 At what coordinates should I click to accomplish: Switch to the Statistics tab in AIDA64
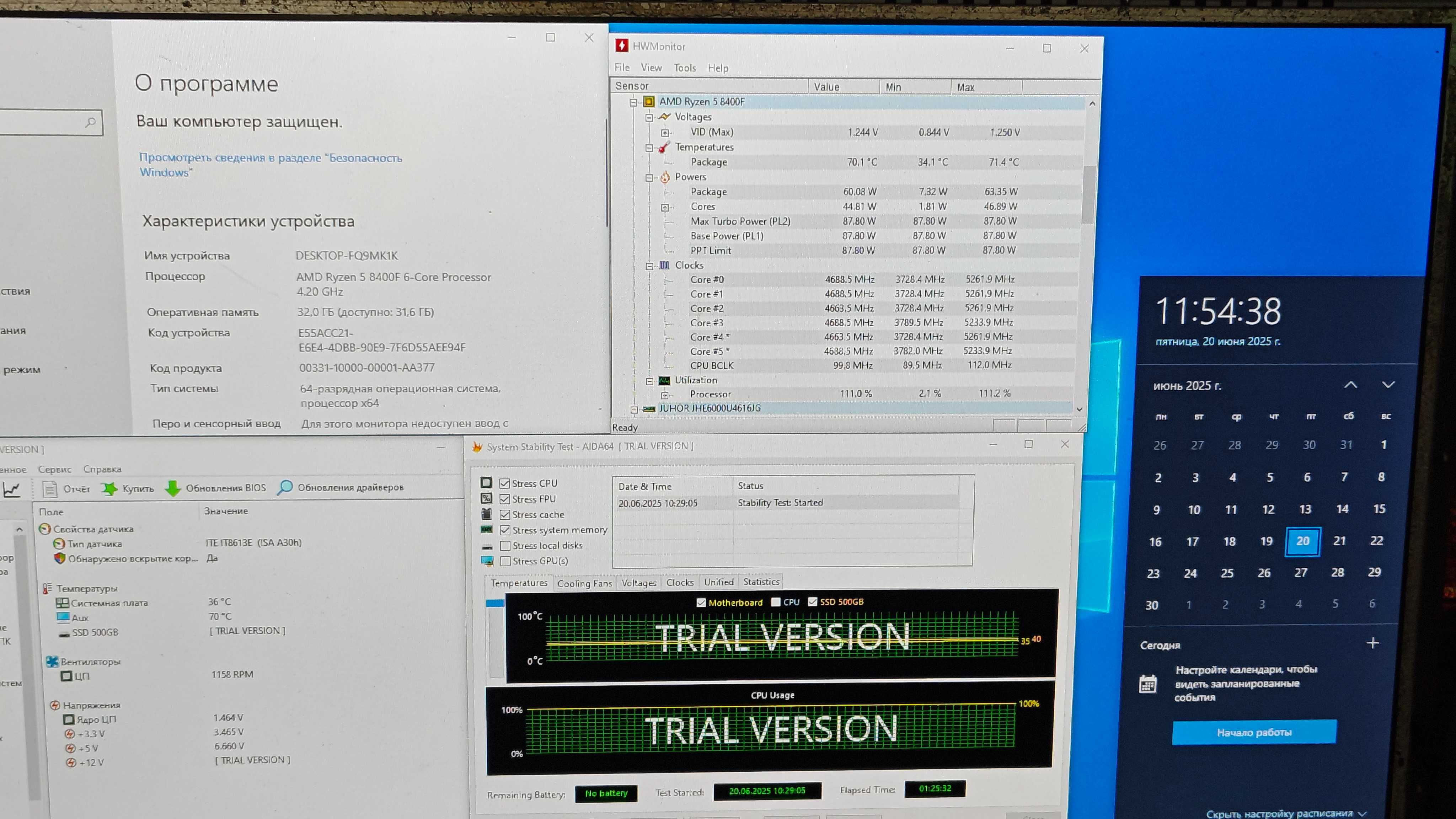coord(761,582)
